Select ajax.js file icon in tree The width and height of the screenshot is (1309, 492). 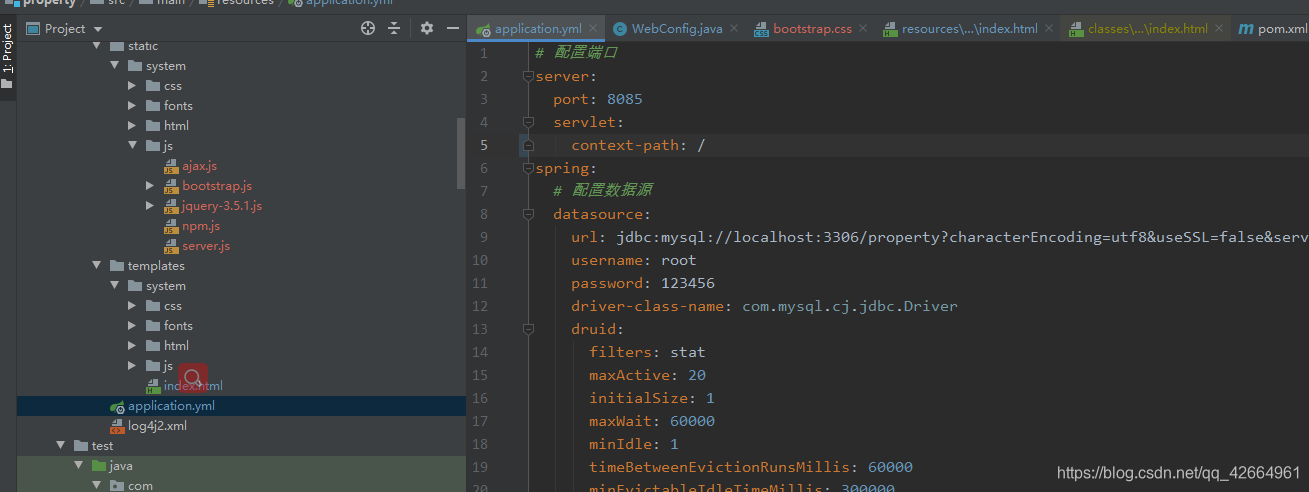pyautogui.click(x=171, y=166)
